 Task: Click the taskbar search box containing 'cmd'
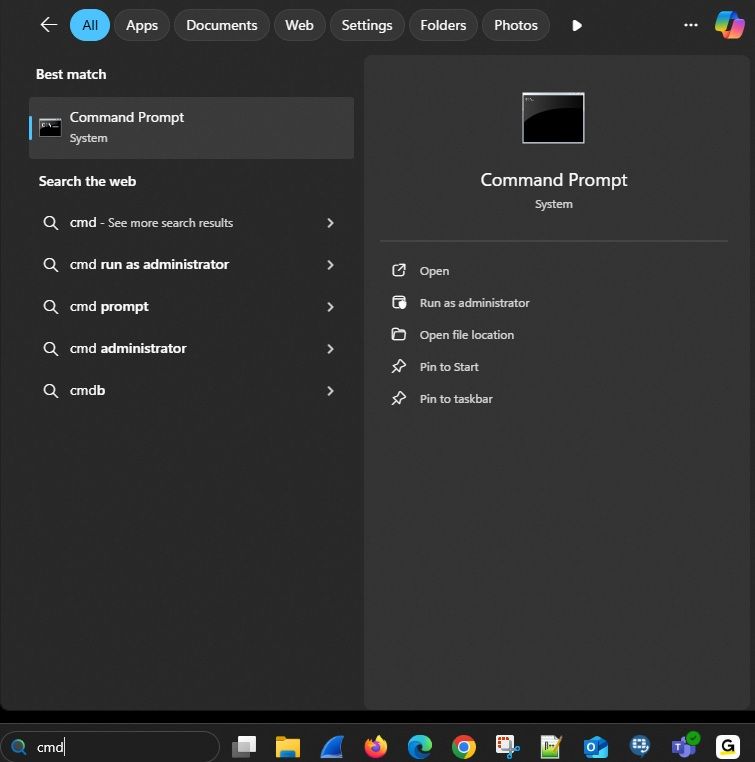111,746
